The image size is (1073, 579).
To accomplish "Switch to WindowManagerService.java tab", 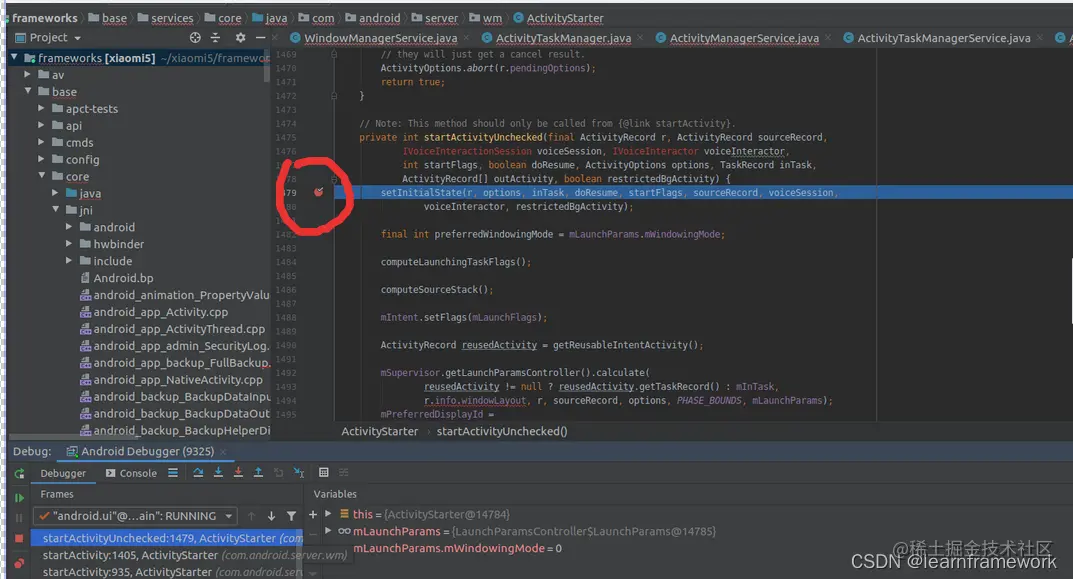I will point(380,38).
